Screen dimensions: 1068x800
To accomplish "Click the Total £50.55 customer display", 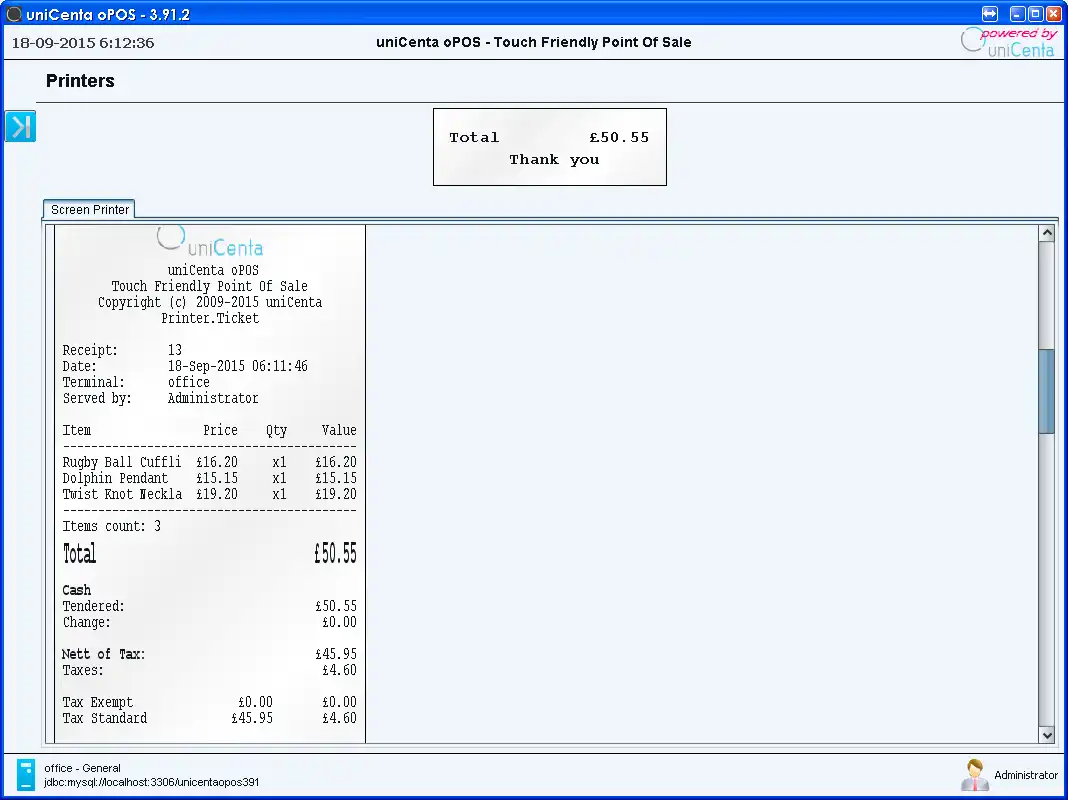I will 549,146.
